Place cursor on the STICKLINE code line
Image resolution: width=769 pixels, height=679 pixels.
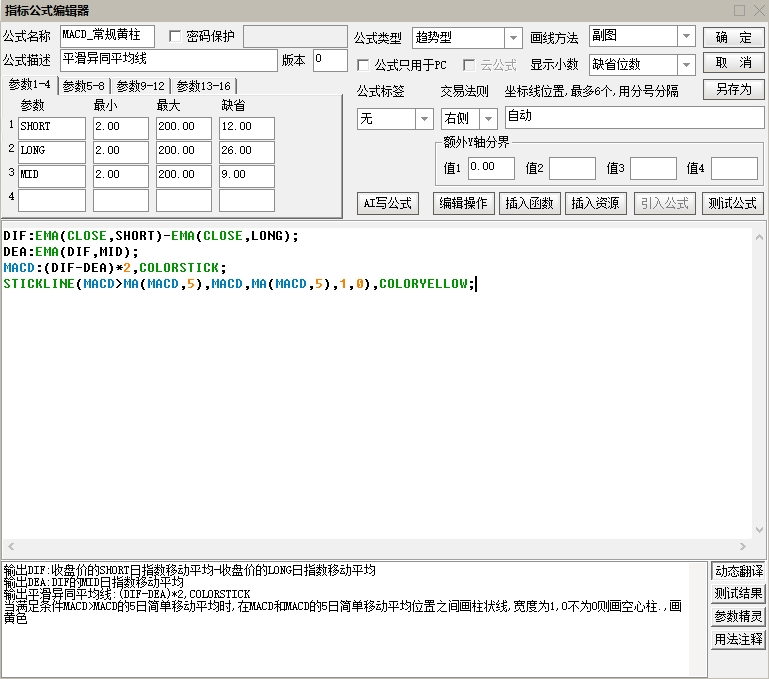point(239,284)
